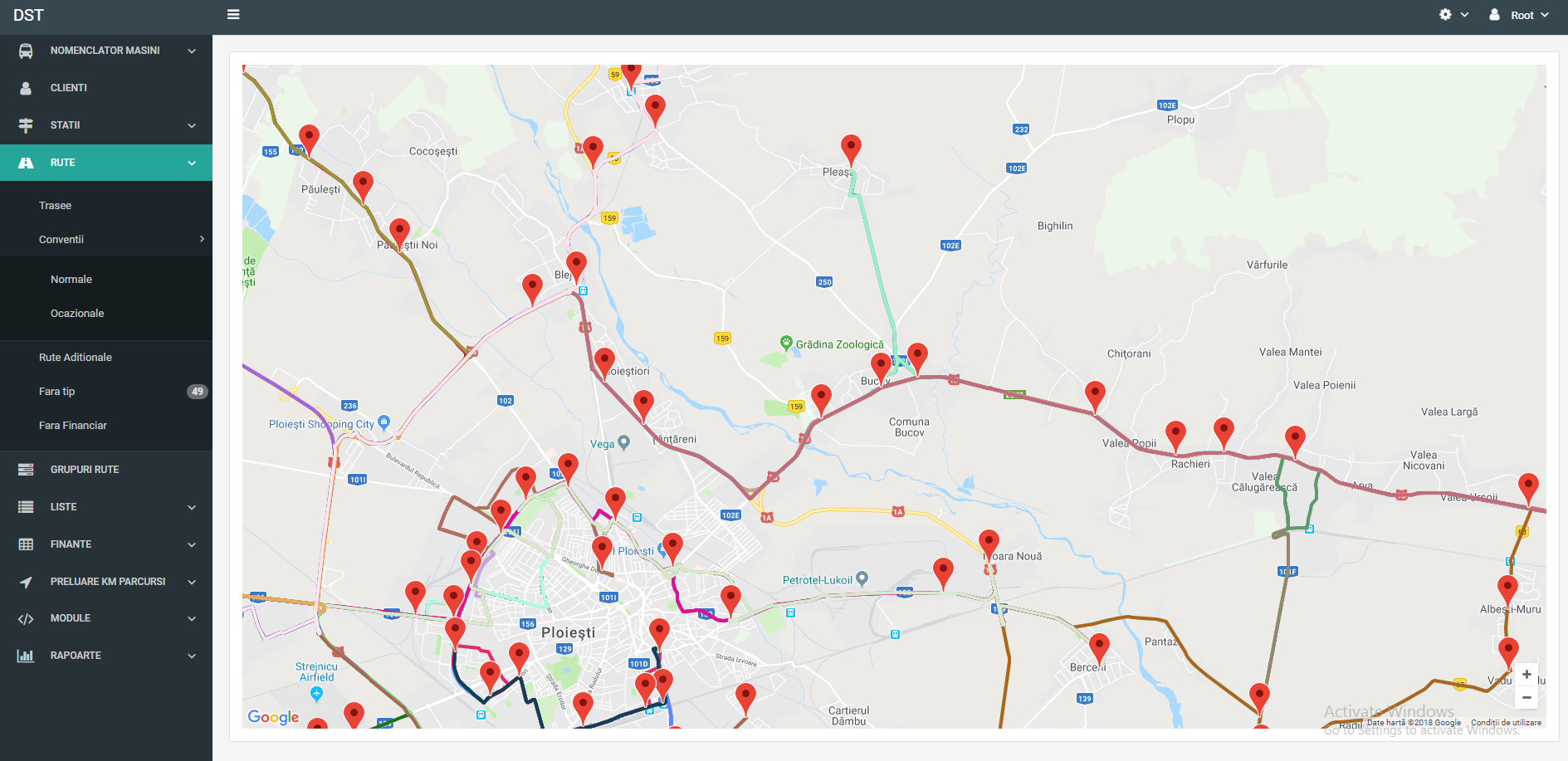Screen dimensions: 1568x761
Task: Click the Grădina Zoologică green POI icon
Action: [786, 342]
